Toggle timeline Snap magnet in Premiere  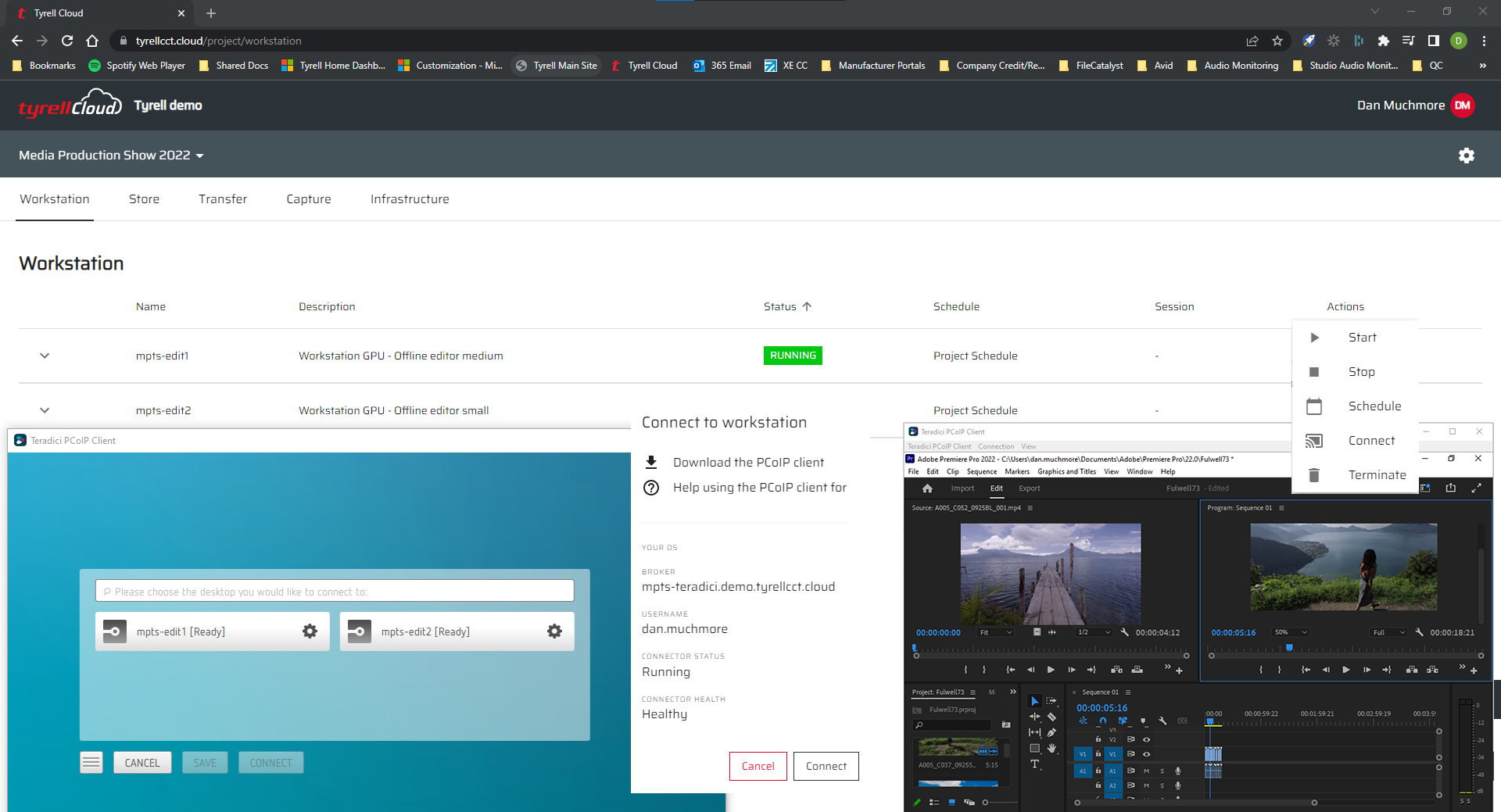(x=1102, y=721)
